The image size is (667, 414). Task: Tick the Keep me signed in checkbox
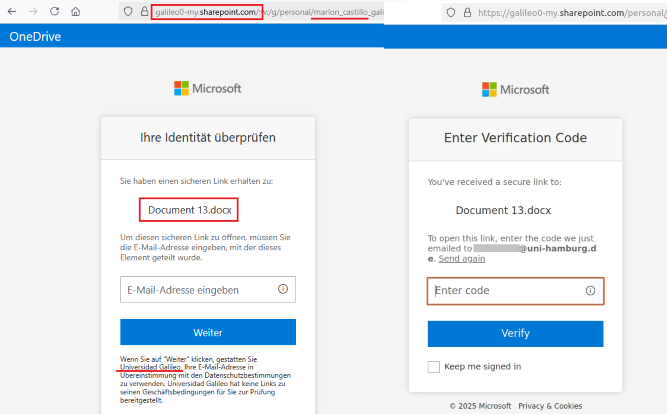pyautogui.click(x=433, y=367)
